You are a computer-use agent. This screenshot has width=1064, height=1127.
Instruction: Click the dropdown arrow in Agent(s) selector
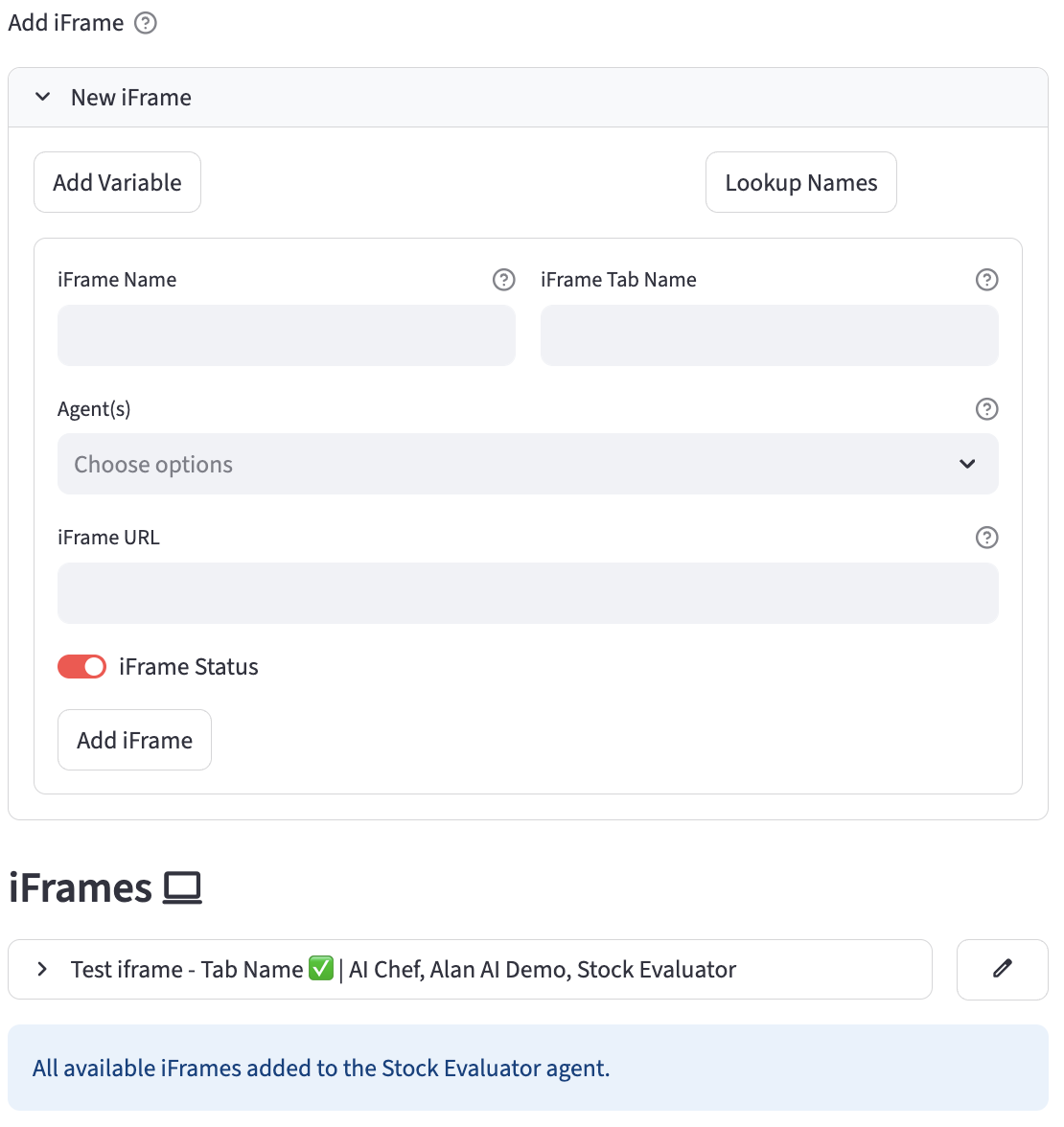pos(967,465)
